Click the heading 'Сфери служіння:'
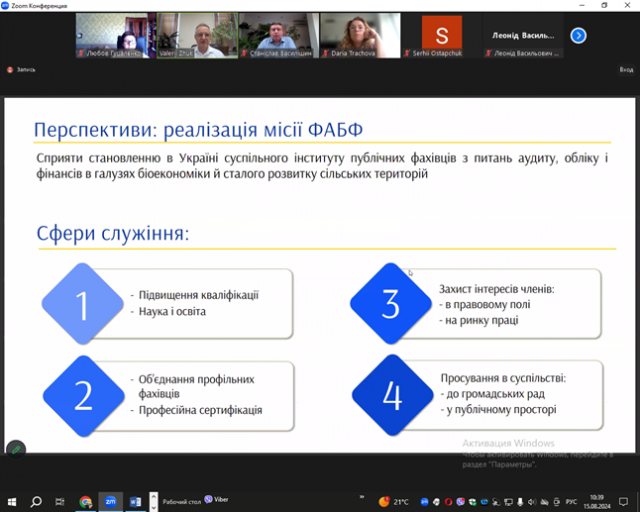The height and width of the screenshot is (512, 640). click(x=113, y=234)
